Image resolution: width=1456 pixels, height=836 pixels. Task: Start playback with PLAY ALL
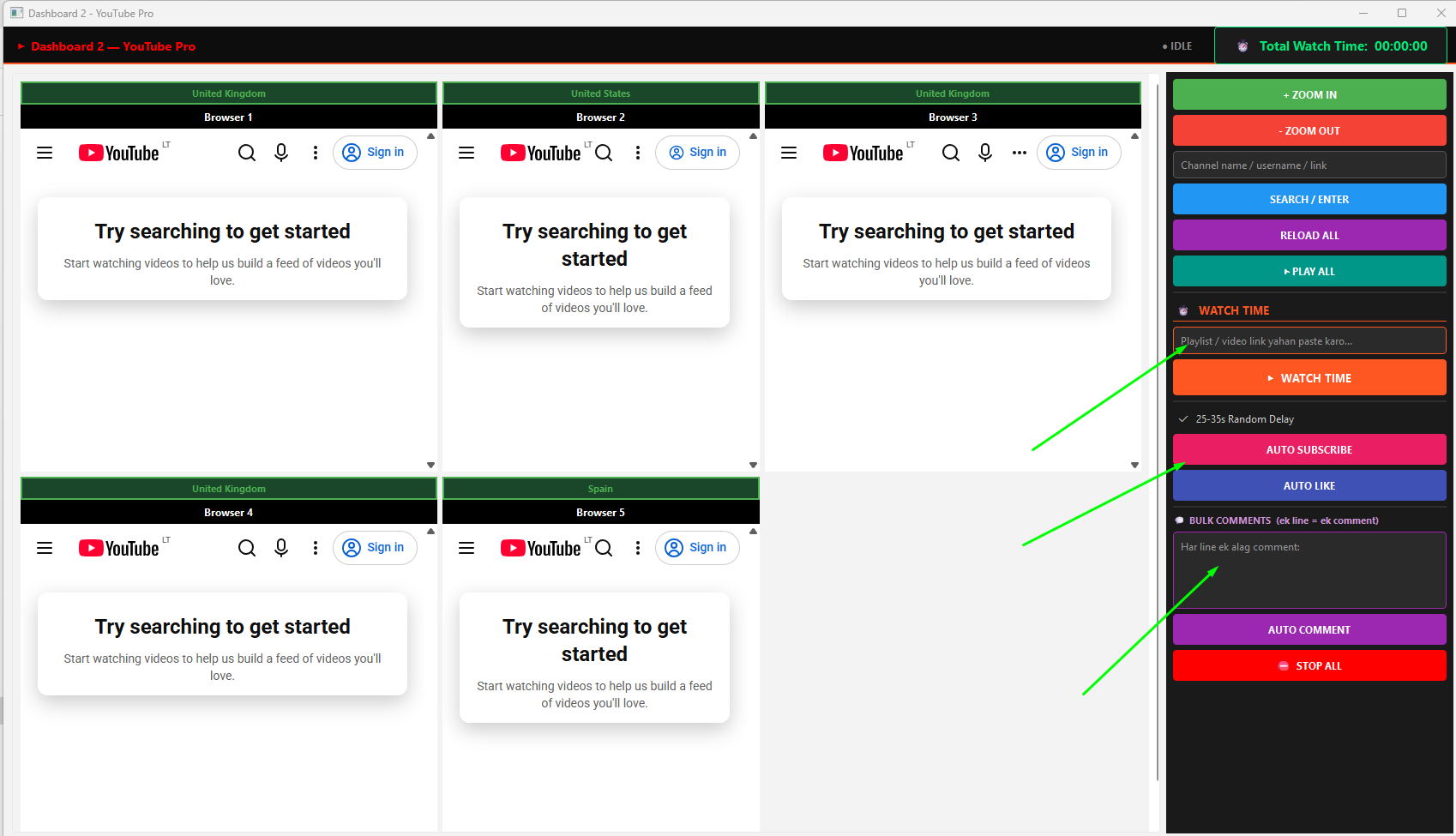point(1309,271)
